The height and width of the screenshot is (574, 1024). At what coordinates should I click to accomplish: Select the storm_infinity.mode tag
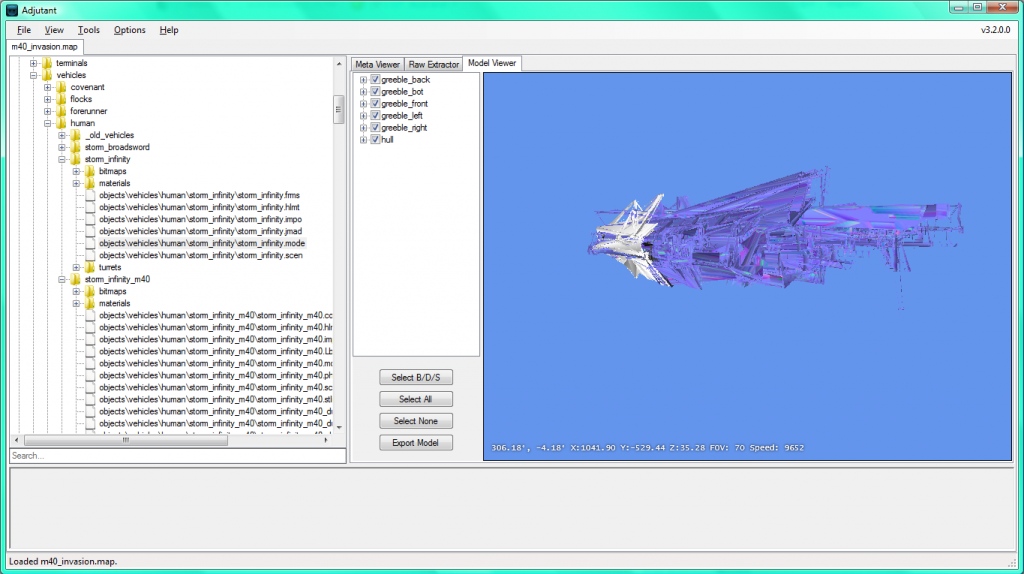[202, 244]
